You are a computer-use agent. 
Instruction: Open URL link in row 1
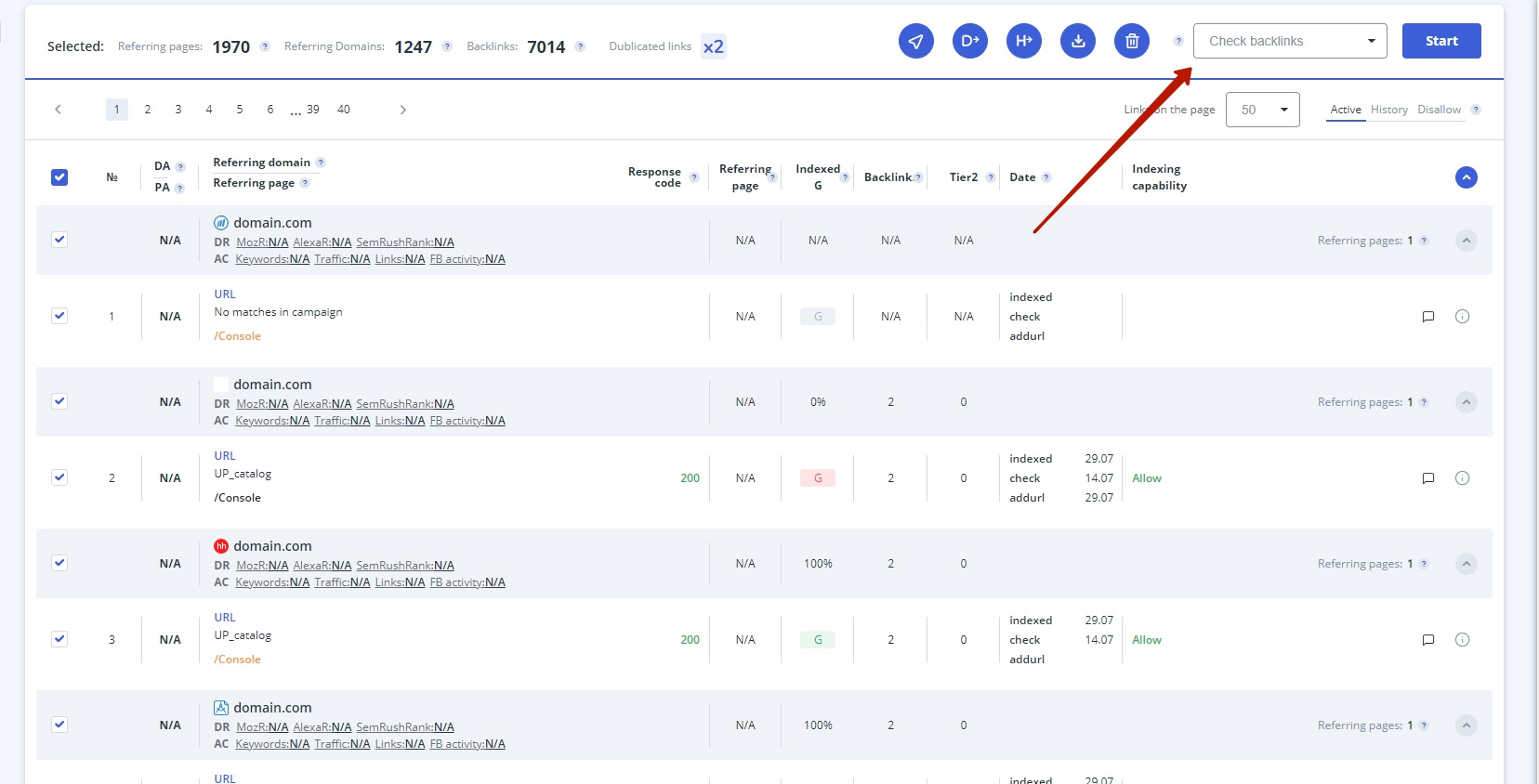[x=225, y=294]
